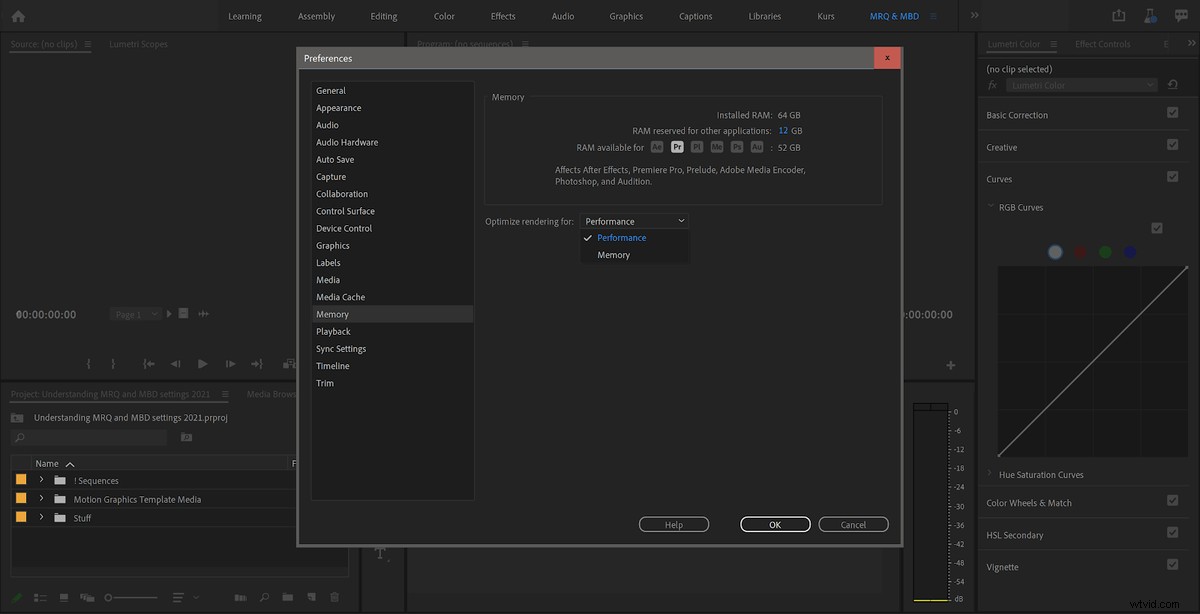This screenshot has height=614, width=1200.
Task: Click the Help button in Preferences dialog
Action: click(x=673, y=523)
